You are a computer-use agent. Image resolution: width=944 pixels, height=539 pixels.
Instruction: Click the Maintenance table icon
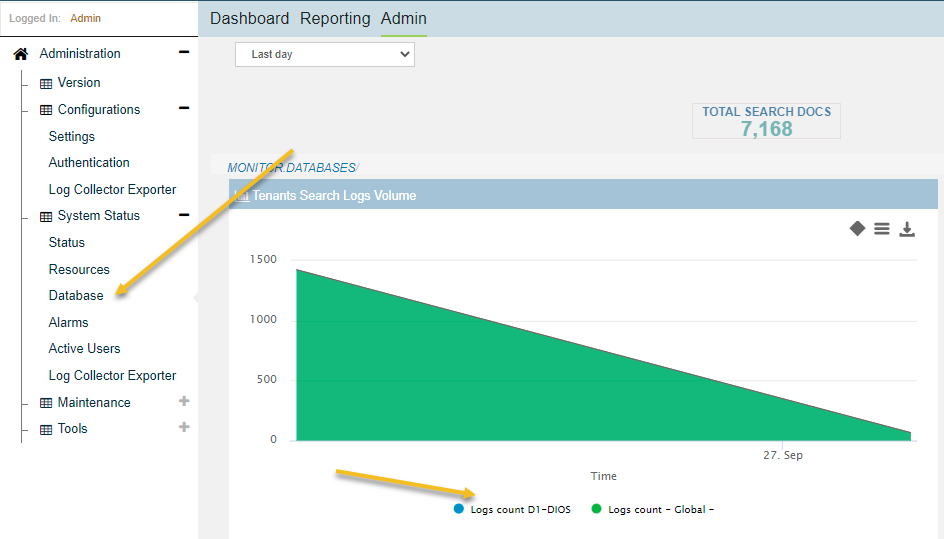pos(46,403)
